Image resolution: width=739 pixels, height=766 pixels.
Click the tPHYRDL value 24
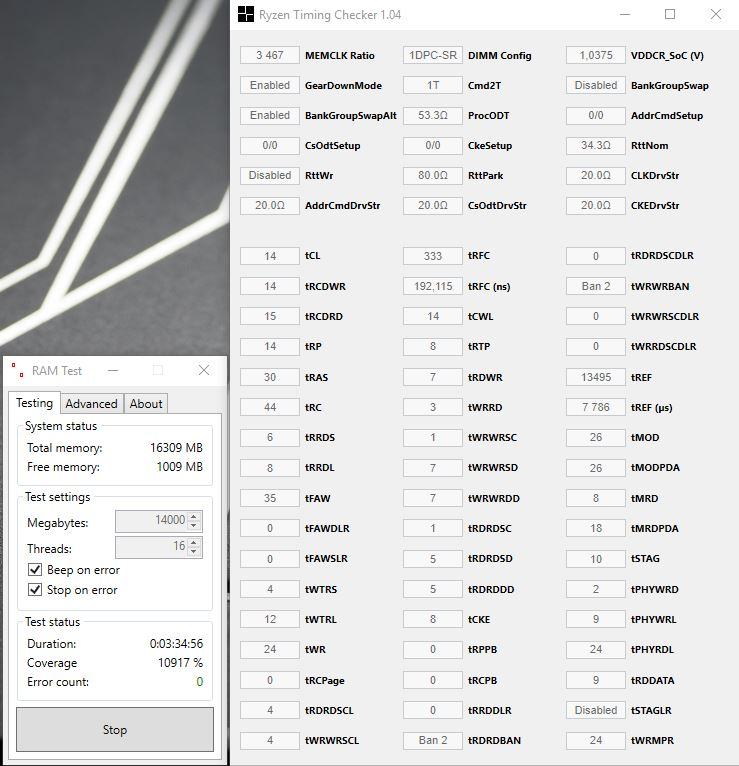pos(596,650)
